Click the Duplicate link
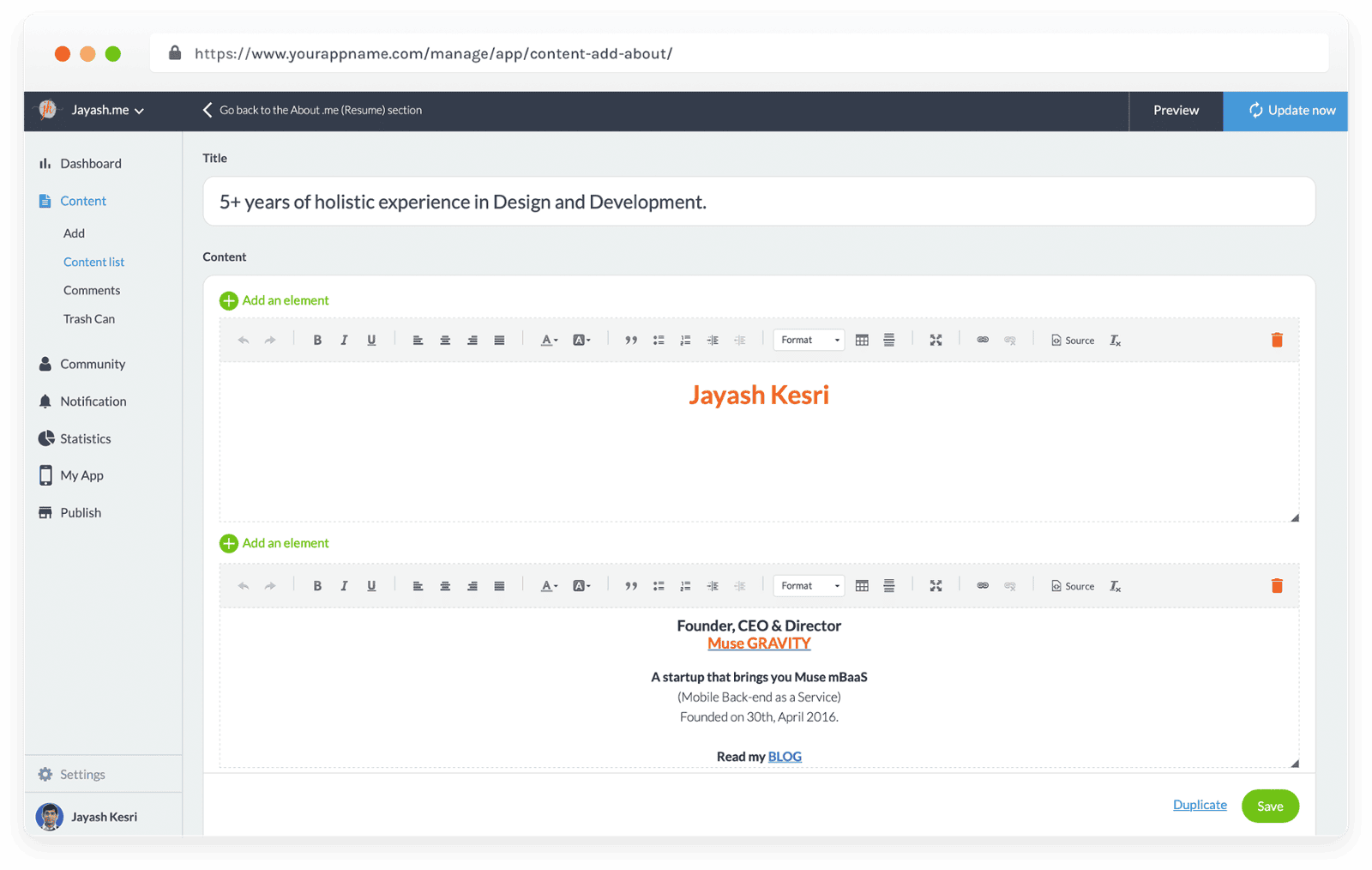Screen dimensions: 1372x870 click(x=1199, y=805)
